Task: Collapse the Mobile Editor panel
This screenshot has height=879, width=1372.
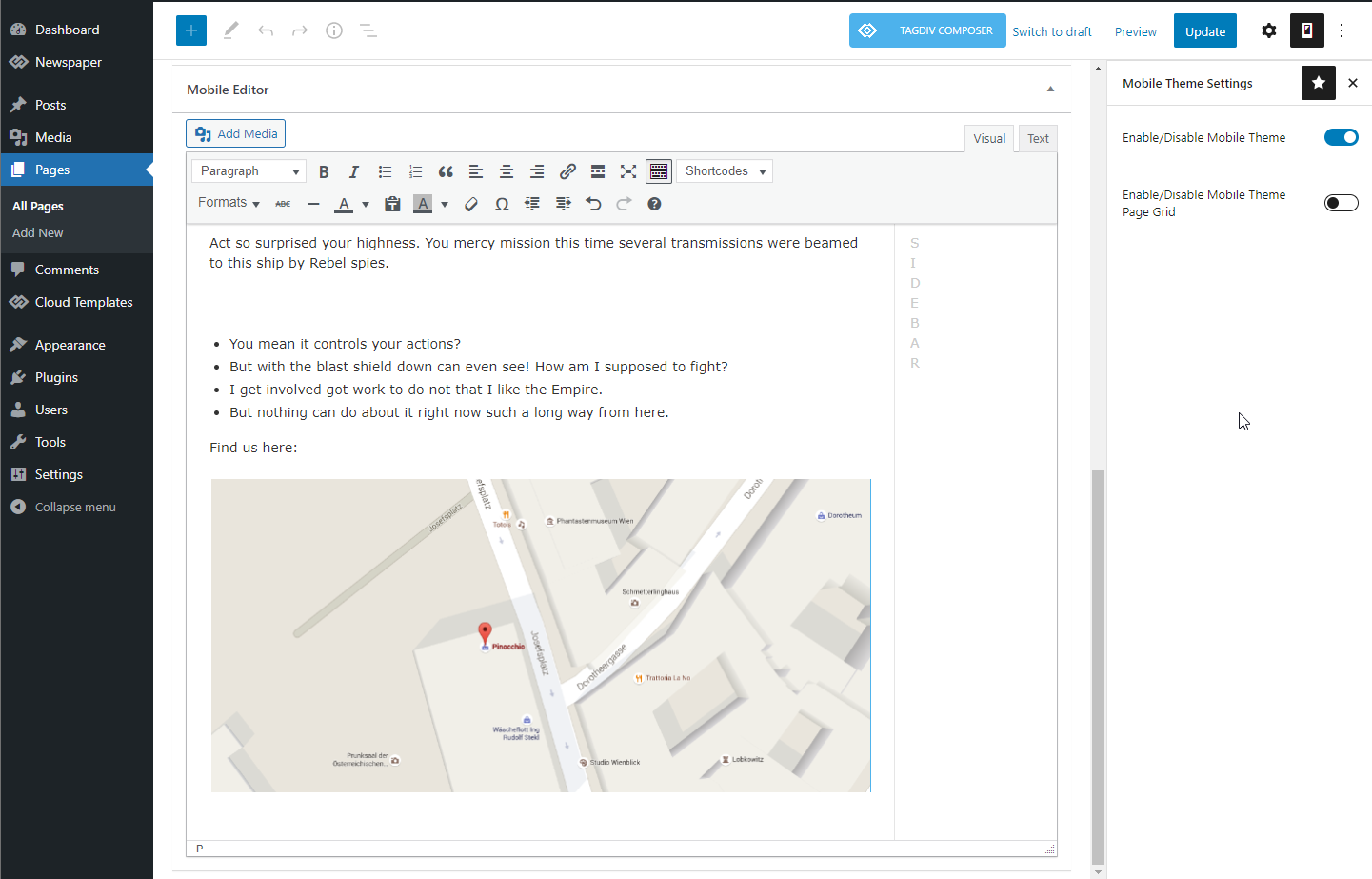Action: click(x=1050, y=90)
